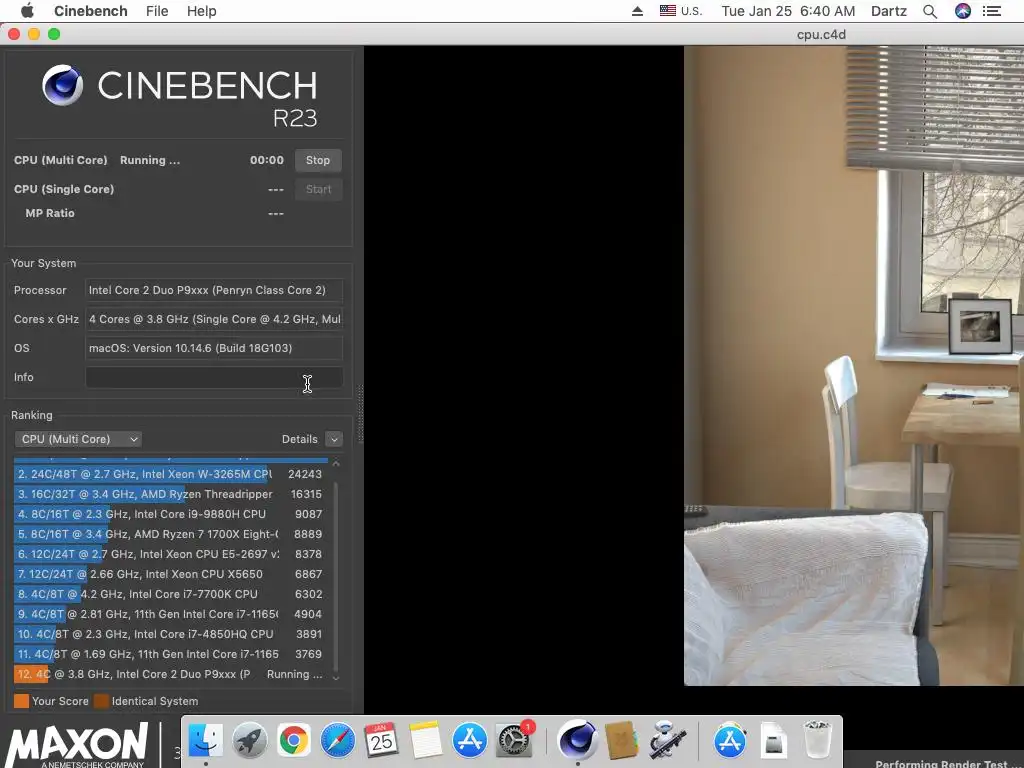The width and height of the screenshot is (1024, 768).
Task: Click the ranking list scroll down arrow
Action: pos(336,678)
